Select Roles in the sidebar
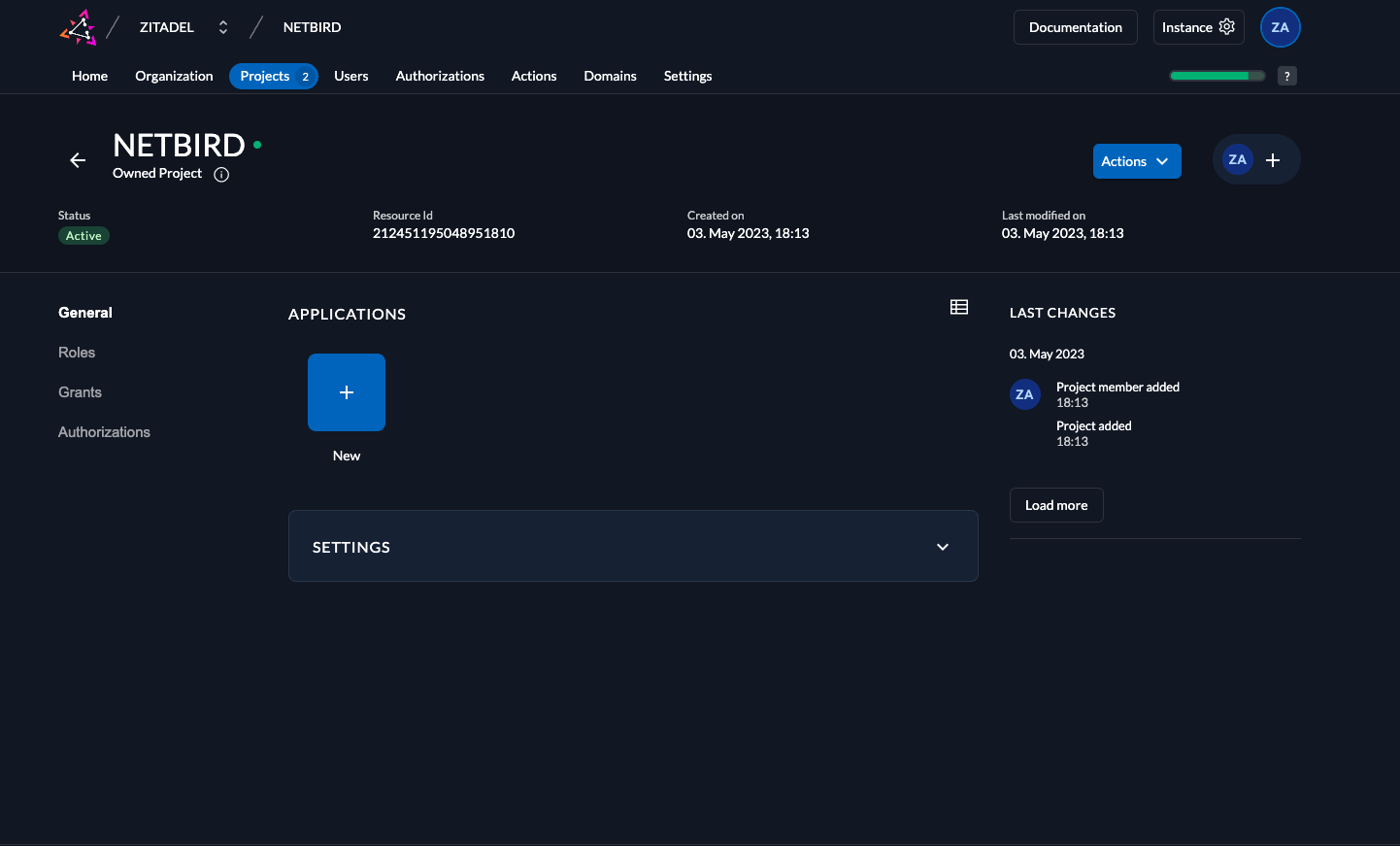This screenshot has height=846, width=1400. pyautogui.click(x=77, y=352)
